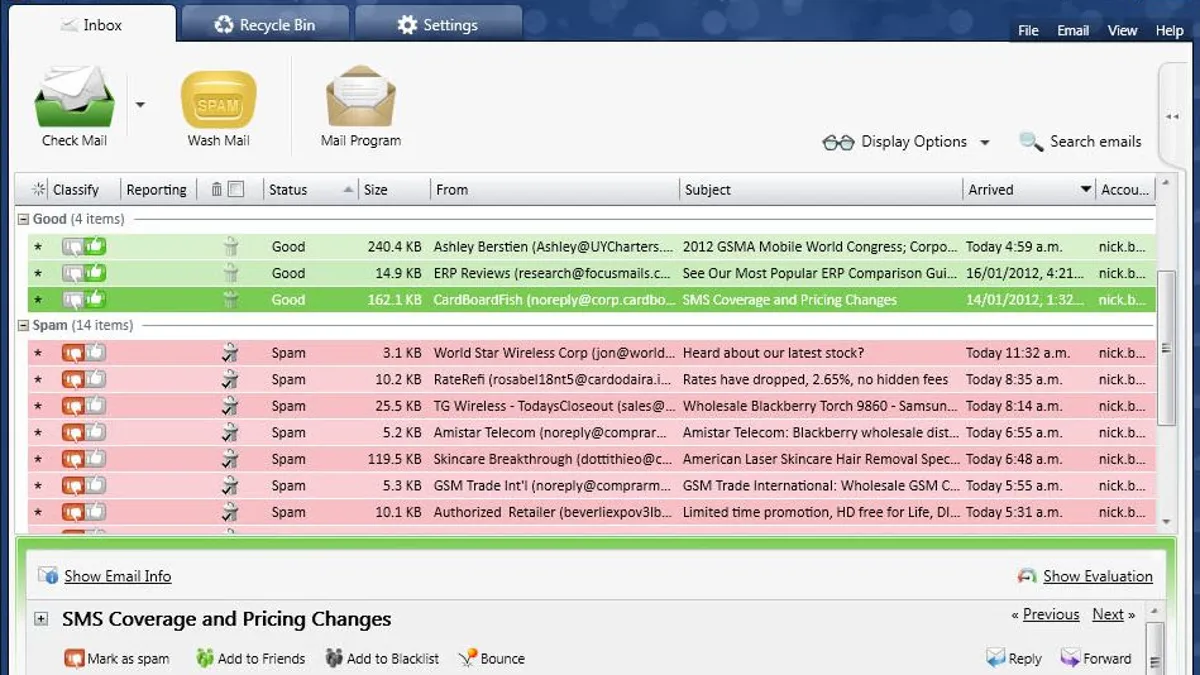Image resolution: width=1200 pixels, height=675 pixels.
Task: Click the Search emails magnifier icon
Action: point(1028,141)
